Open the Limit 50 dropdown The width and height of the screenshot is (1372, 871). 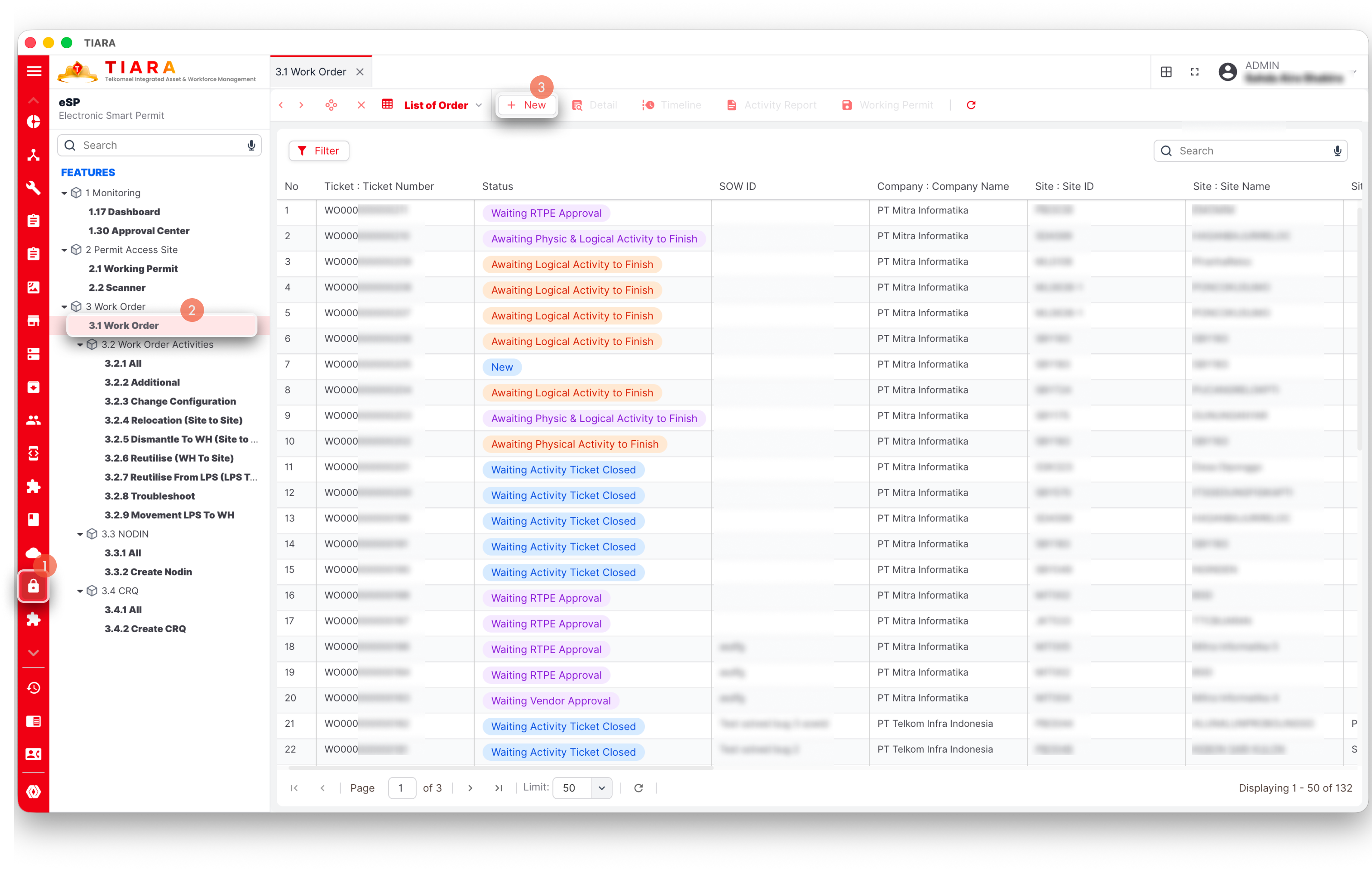click(601, 788)
